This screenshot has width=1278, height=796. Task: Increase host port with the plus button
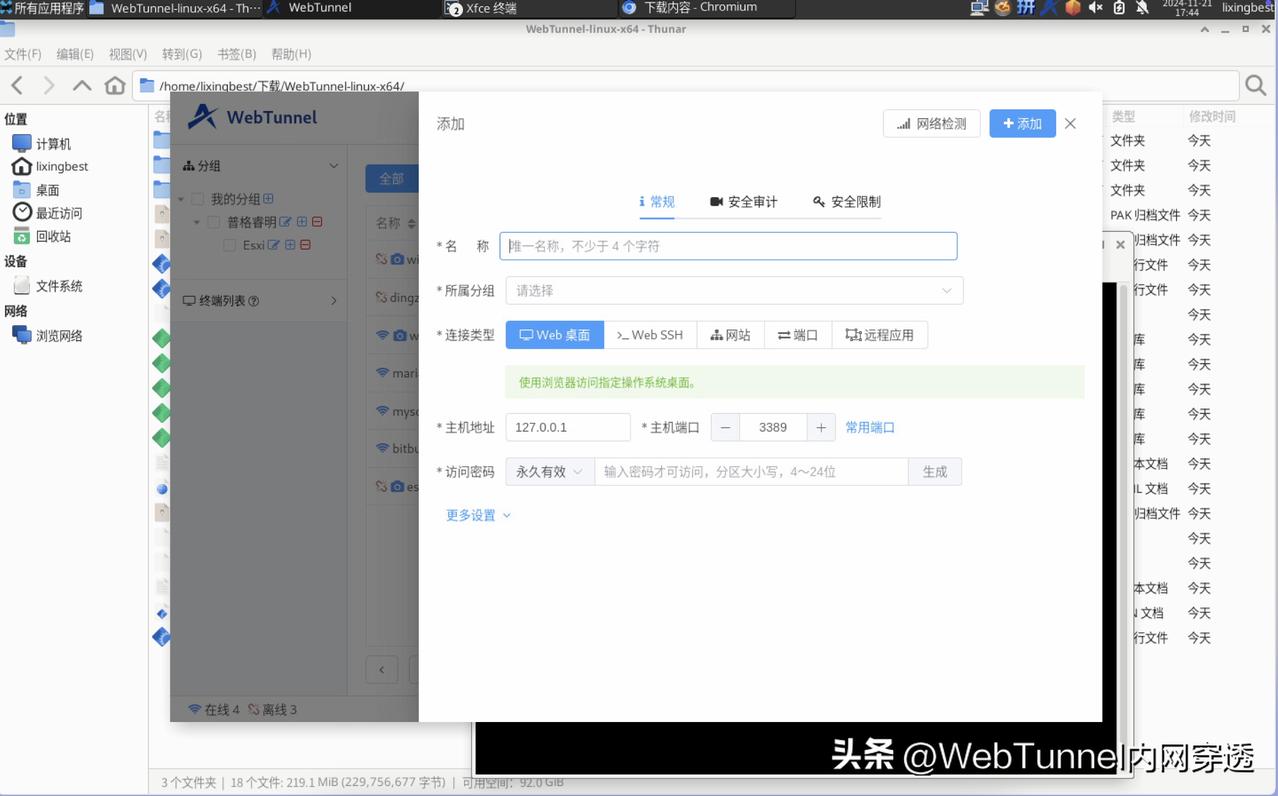pyautogui.click(x=820, y=427)
